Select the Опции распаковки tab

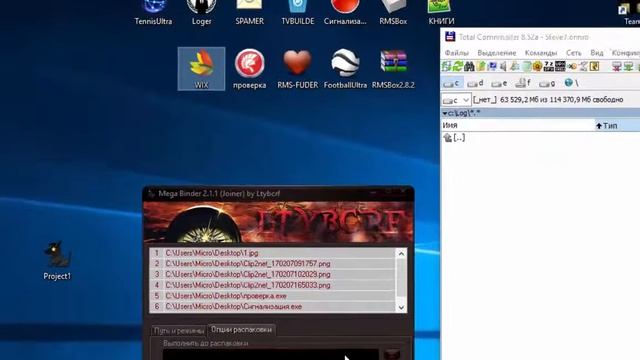(x=241, y=329)
